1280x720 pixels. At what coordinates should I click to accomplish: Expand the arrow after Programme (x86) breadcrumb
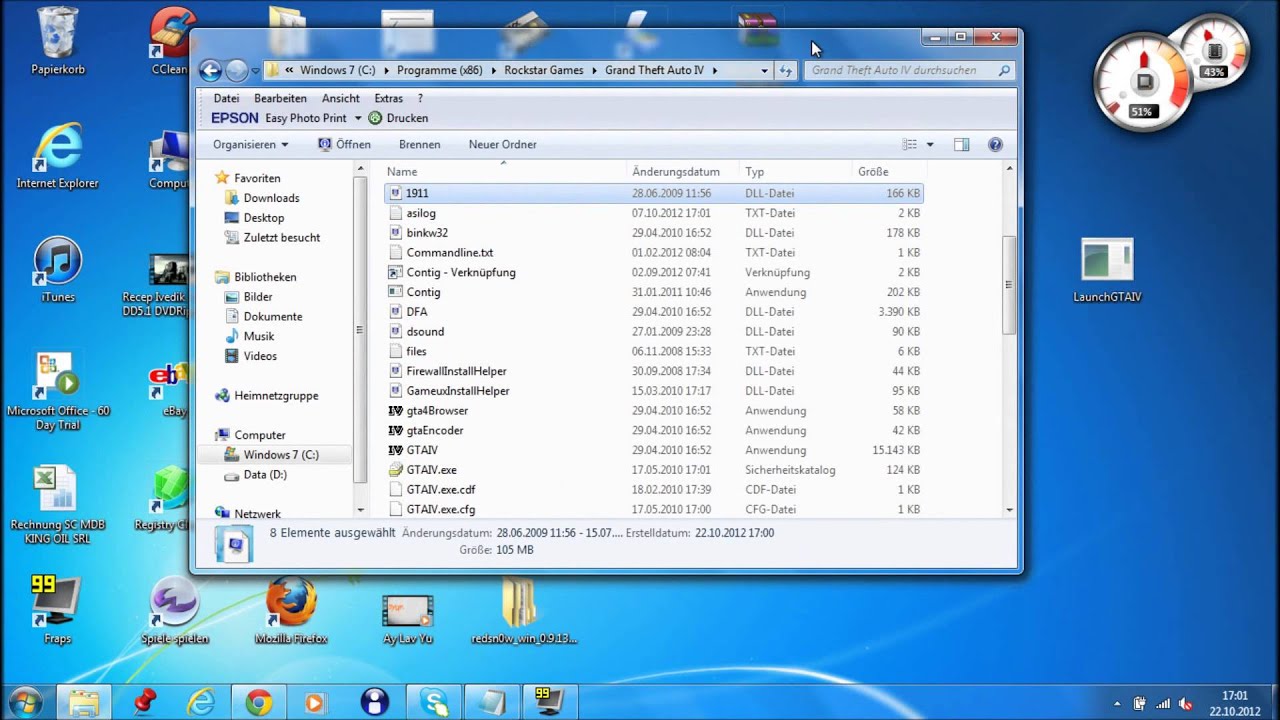492,71
